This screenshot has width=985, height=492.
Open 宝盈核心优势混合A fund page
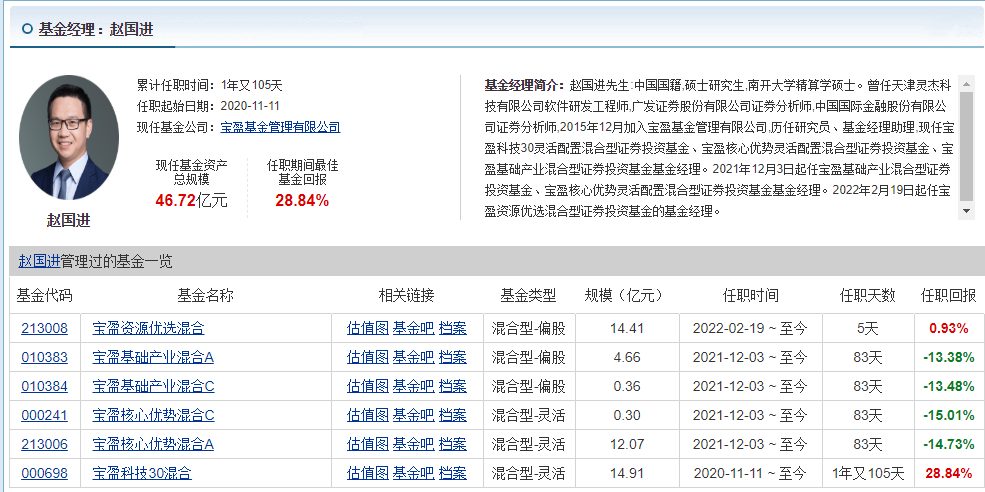click(153, 444)
